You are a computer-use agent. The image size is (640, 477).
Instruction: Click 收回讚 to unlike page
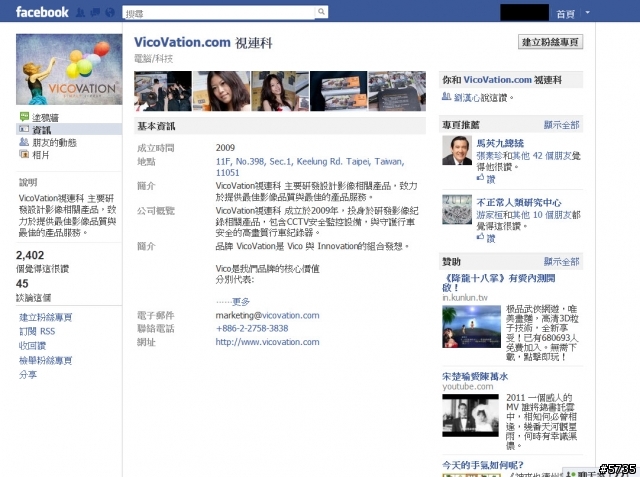[x=32, y=346]
